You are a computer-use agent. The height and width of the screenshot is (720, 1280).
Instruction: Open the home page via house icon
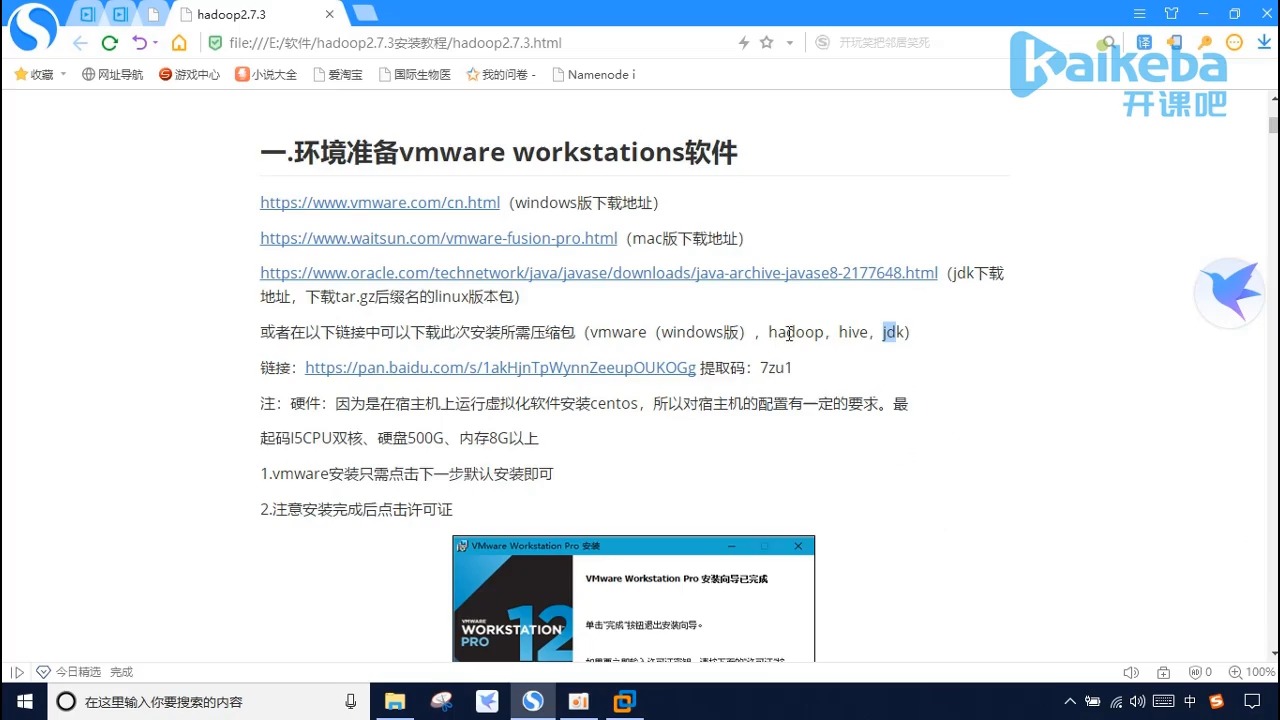179,43
